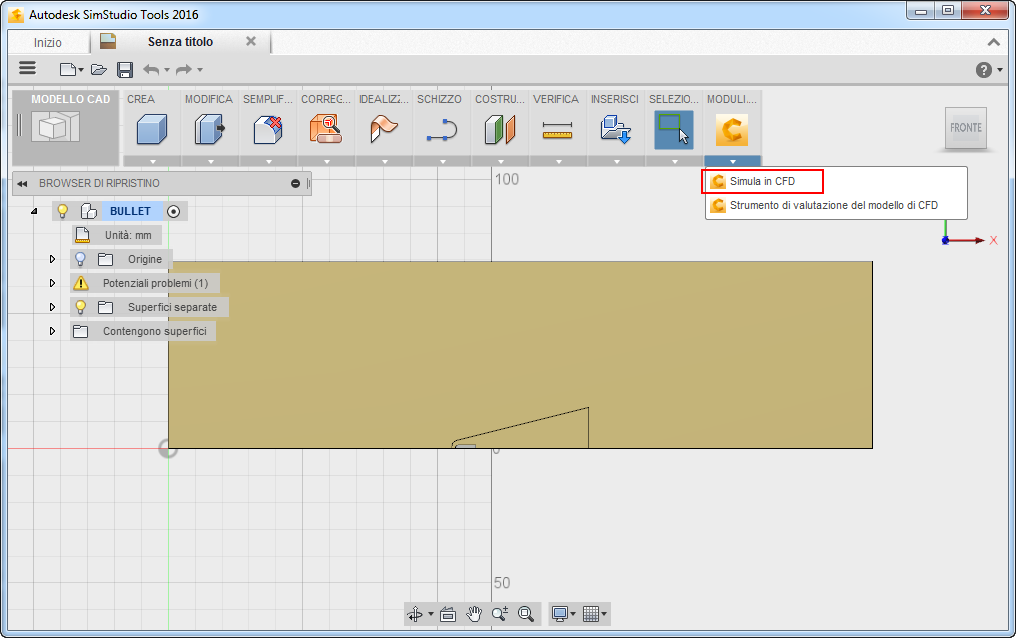The width and height of the screenshot is (1016, 638).
Task: Collapse the ribbon with top-right chevron
Action: 993,42
